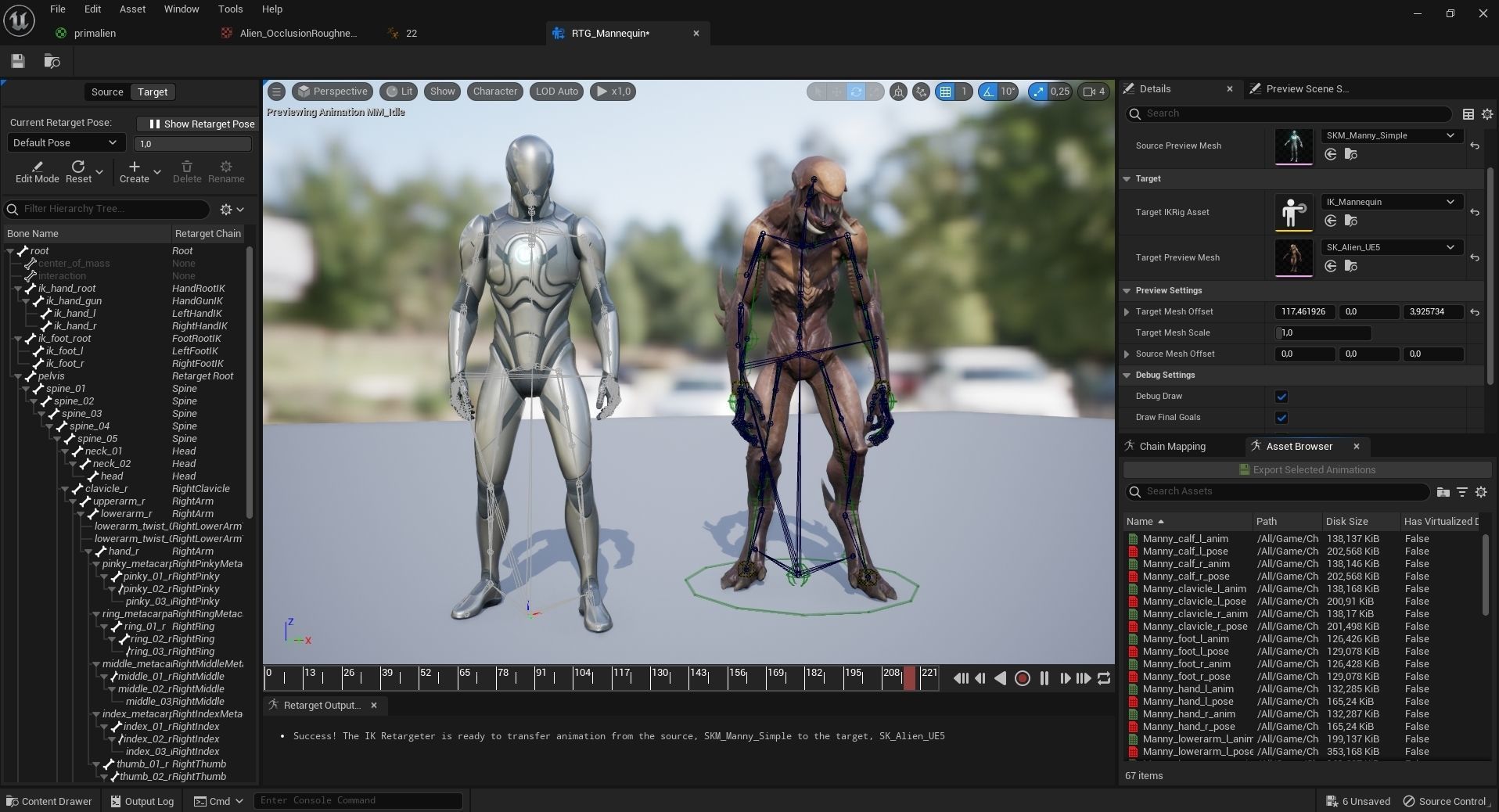Open camera speed setting showing 4

click(1095, 92)
